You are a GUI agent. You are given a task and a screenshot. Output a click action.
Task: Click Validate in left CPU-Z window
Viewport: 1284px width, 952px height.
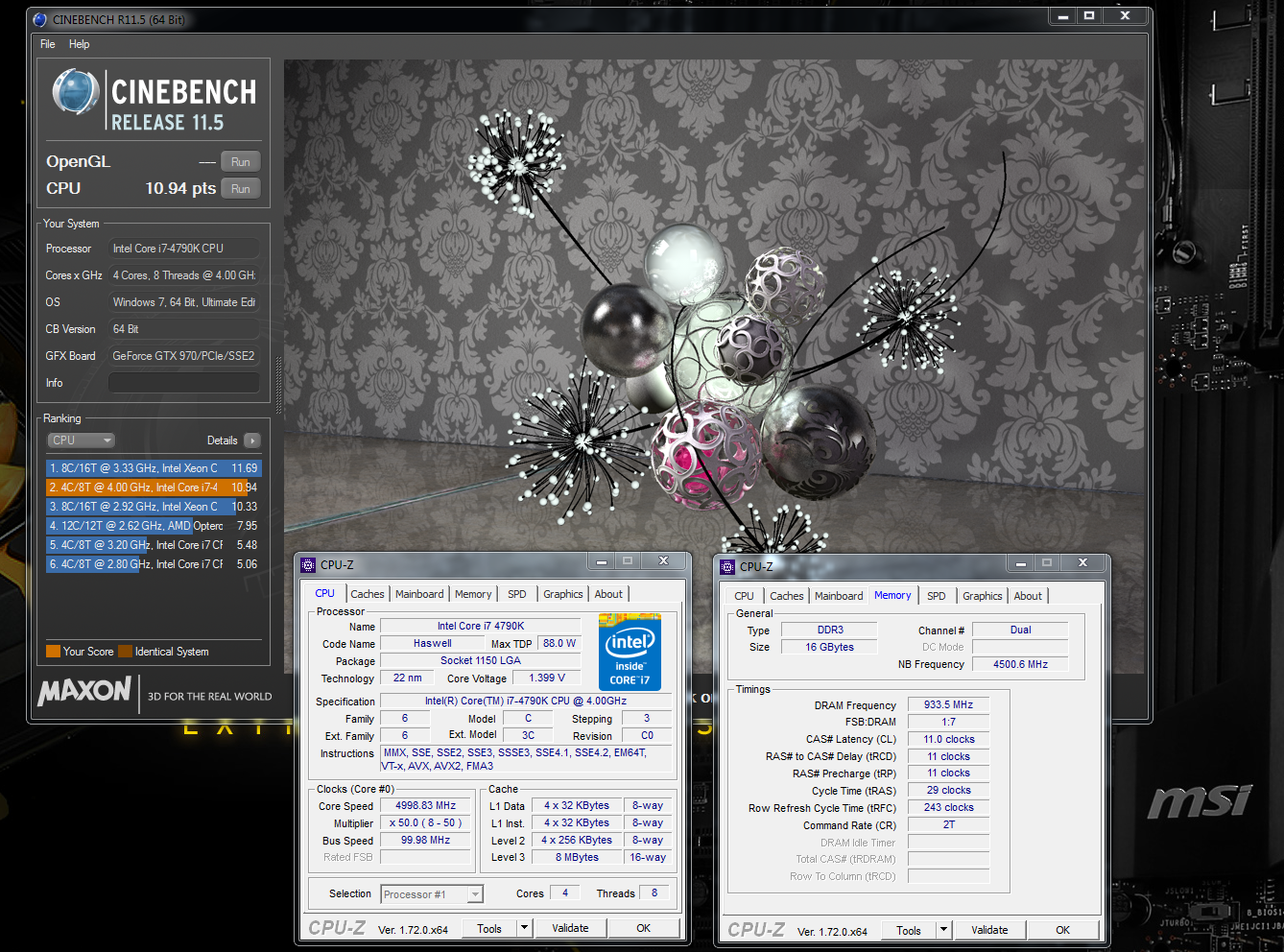(570, 929)
